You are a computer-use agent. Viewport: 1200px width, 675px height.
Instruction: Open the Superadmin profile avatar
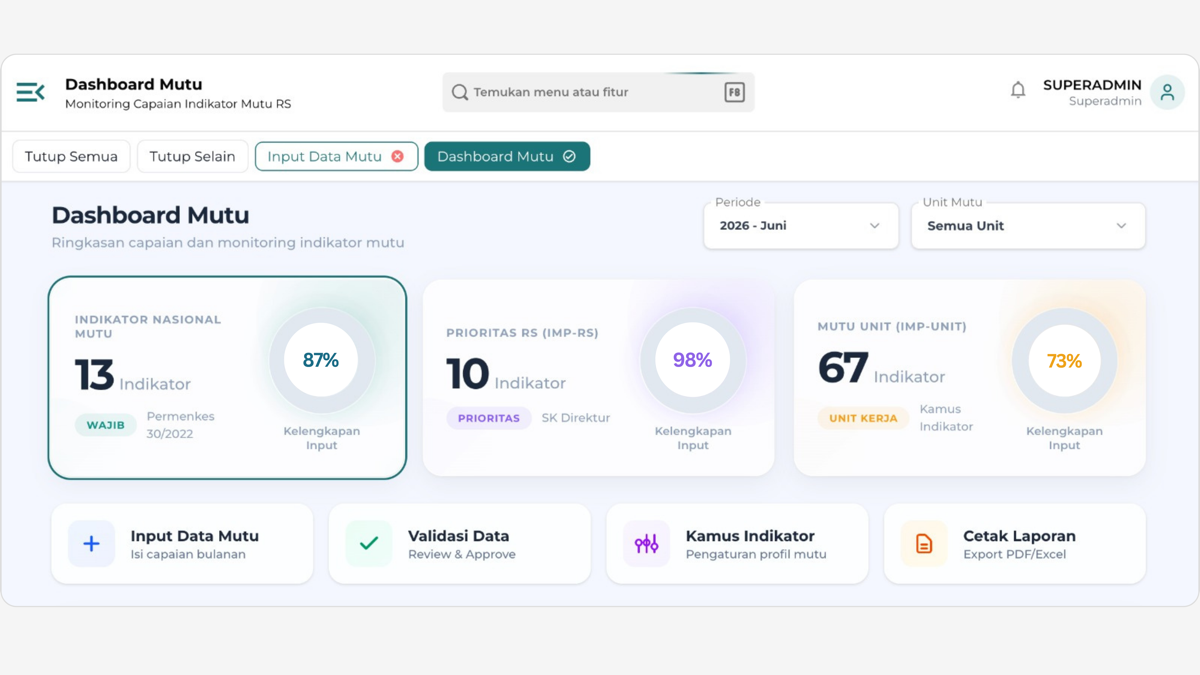pos(1167,92)
